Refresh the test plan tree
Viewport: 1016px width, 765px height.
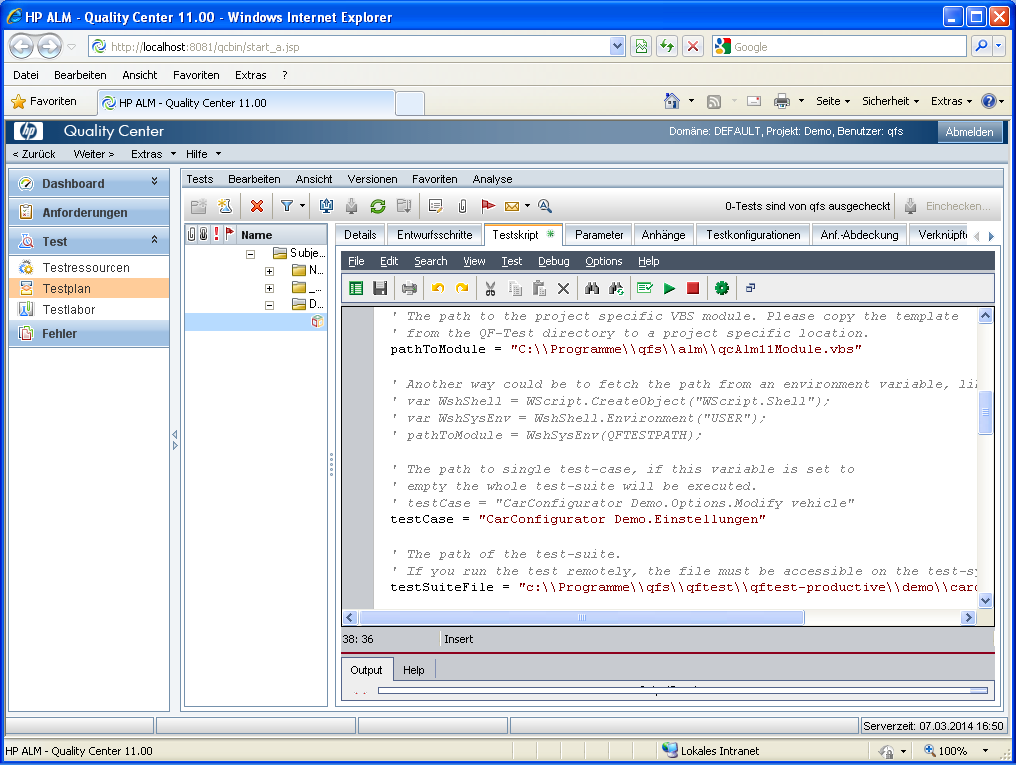378,206
